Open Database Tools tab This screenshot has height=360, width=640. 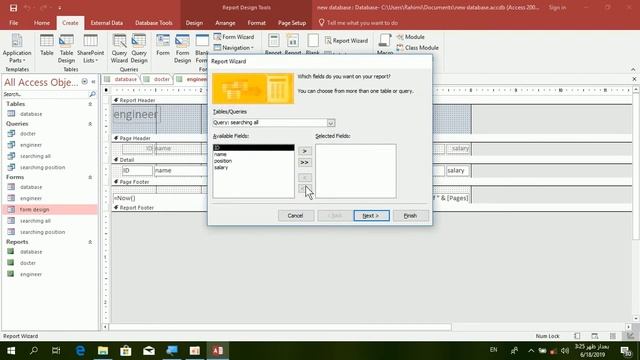click(x=154, y=23)
